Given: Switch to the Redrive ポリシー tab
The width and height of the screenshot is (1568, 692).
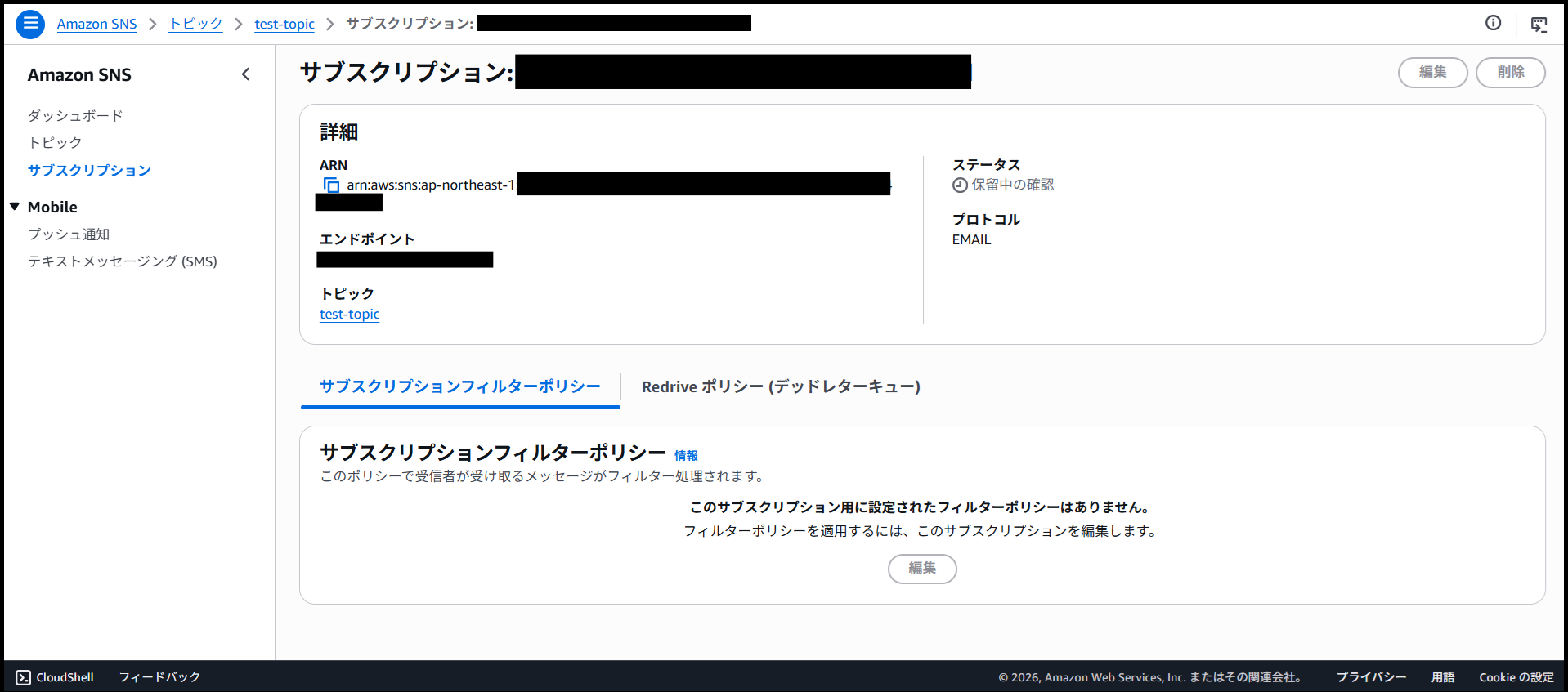Looking at the screenshot, I should click(781, 386).
